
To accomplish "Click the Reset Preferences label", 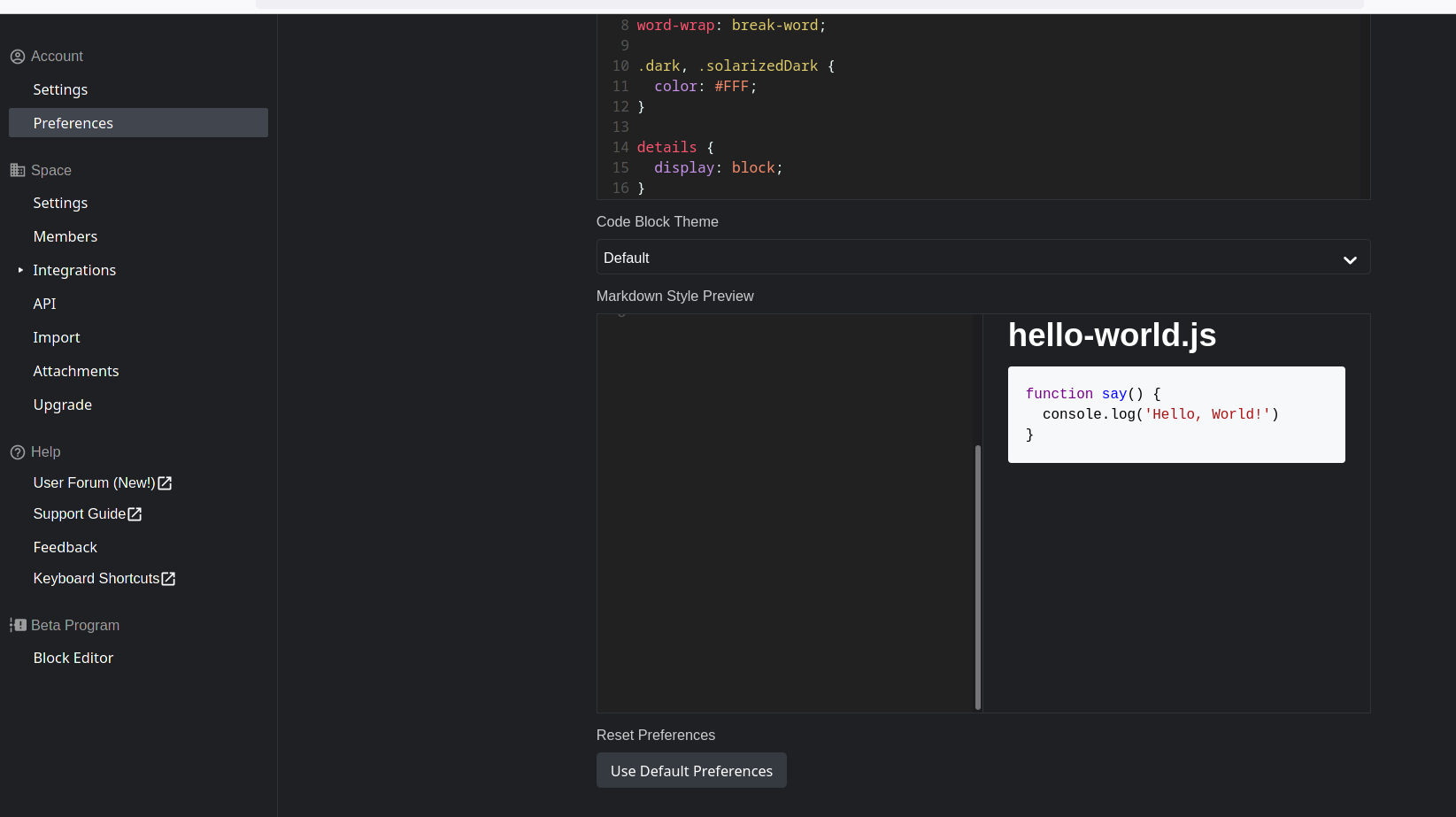I will tap(656, 736).
